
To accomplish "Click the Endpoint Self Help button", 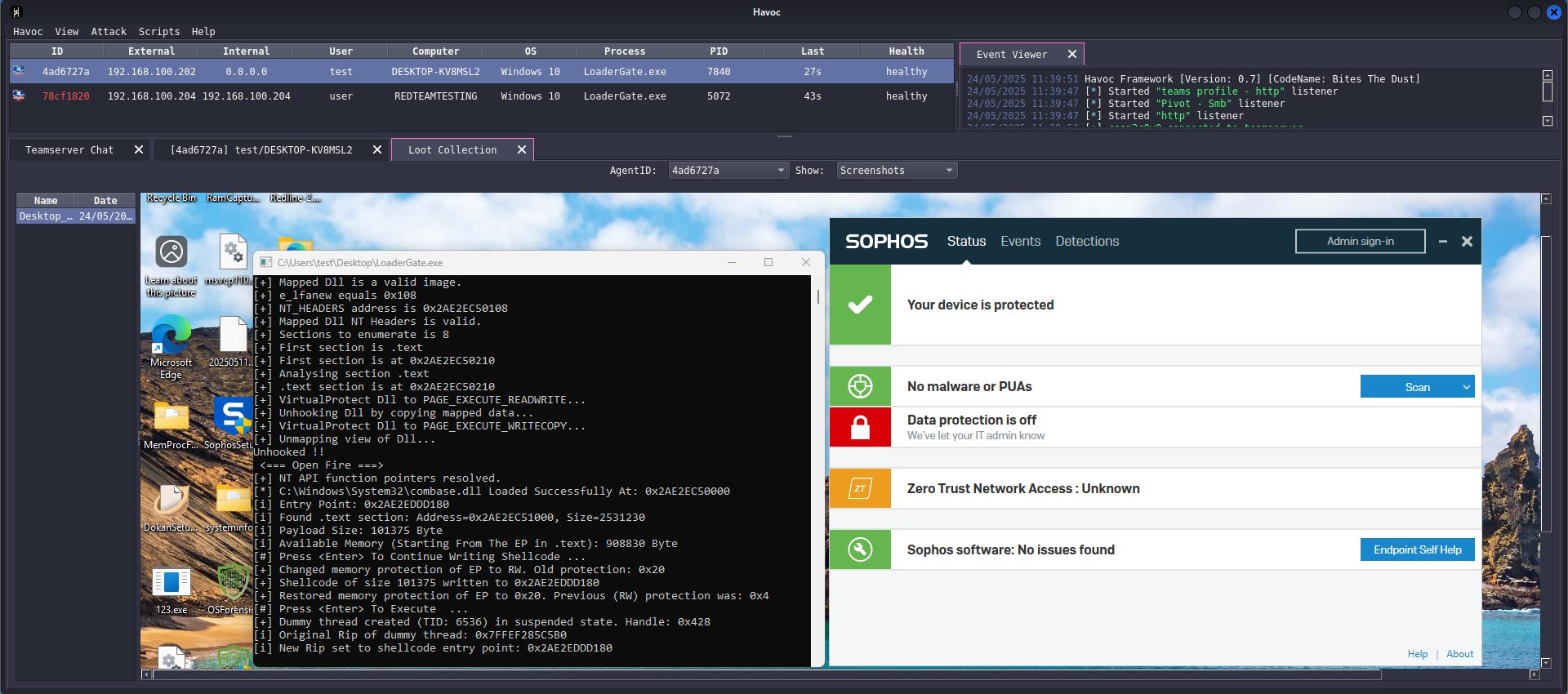I will (x=1417, y=549).
